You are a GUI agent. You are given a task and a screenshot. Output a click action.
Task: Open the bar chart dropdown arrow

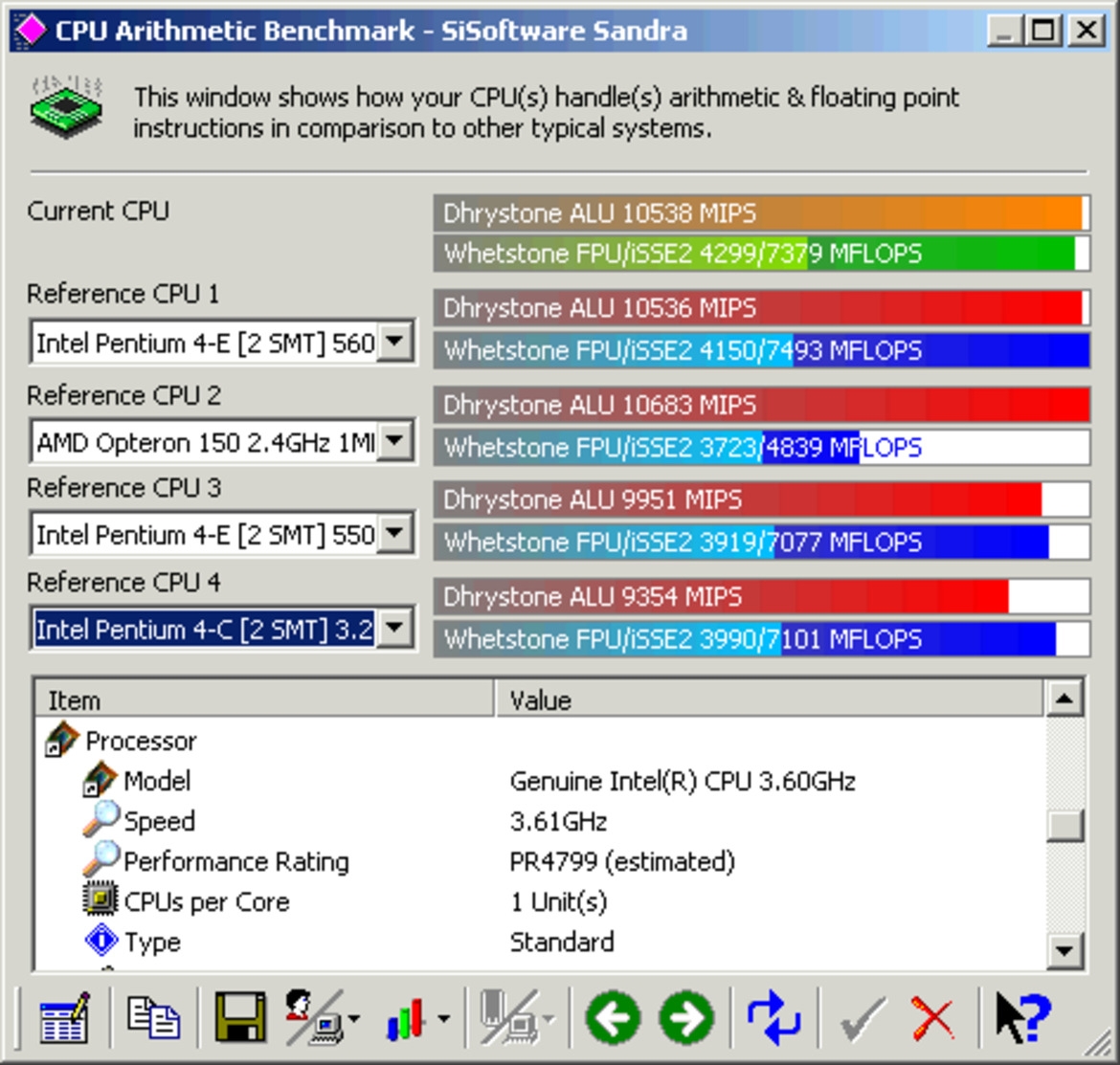click(x=443, y=1019)
